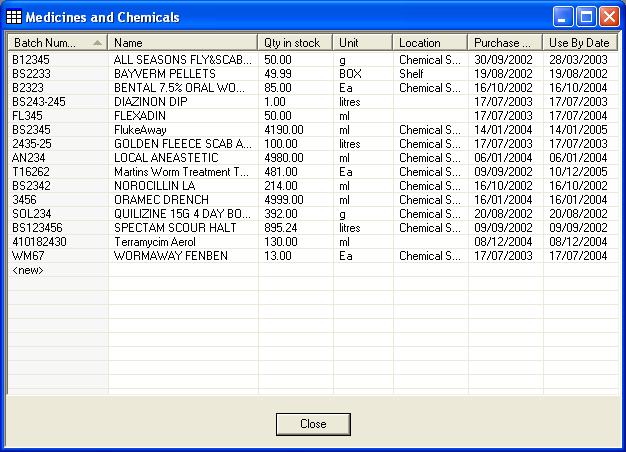
Task: Click the Location column header
Action: (x=430, y=42)
